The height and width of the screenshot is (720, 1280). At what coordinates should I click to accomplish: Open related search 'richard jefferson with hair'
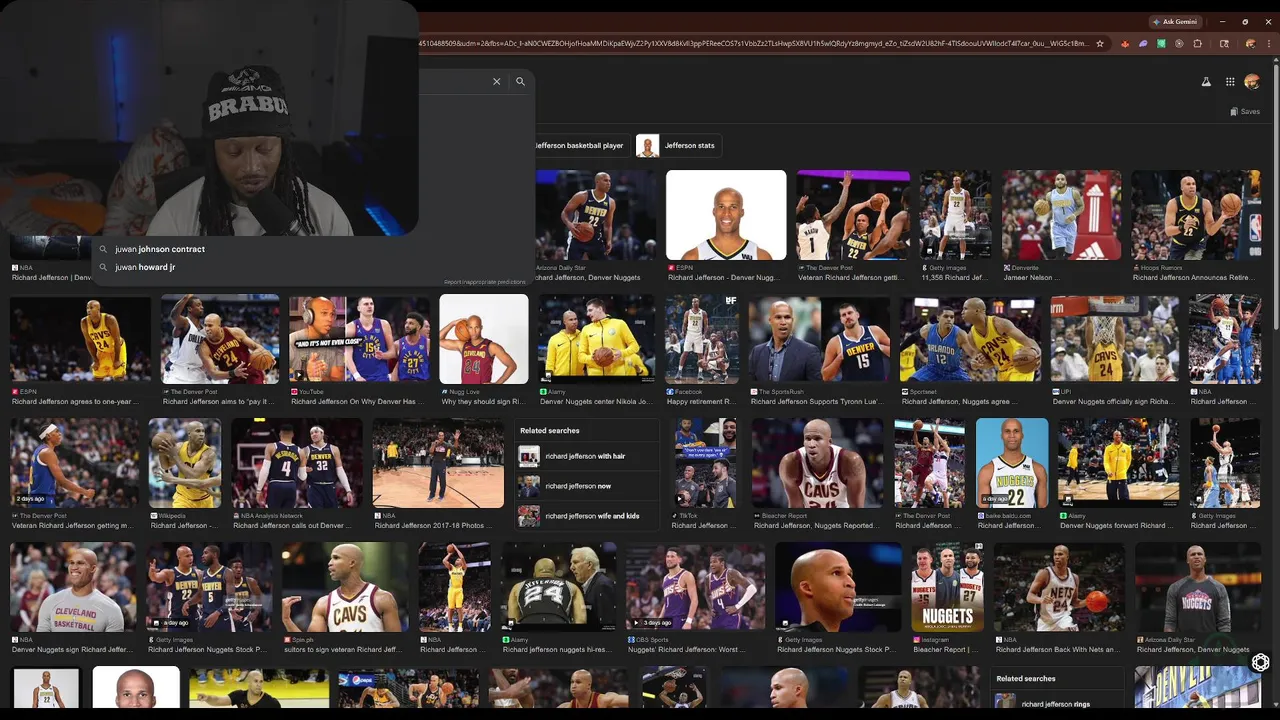coord(587,456)
